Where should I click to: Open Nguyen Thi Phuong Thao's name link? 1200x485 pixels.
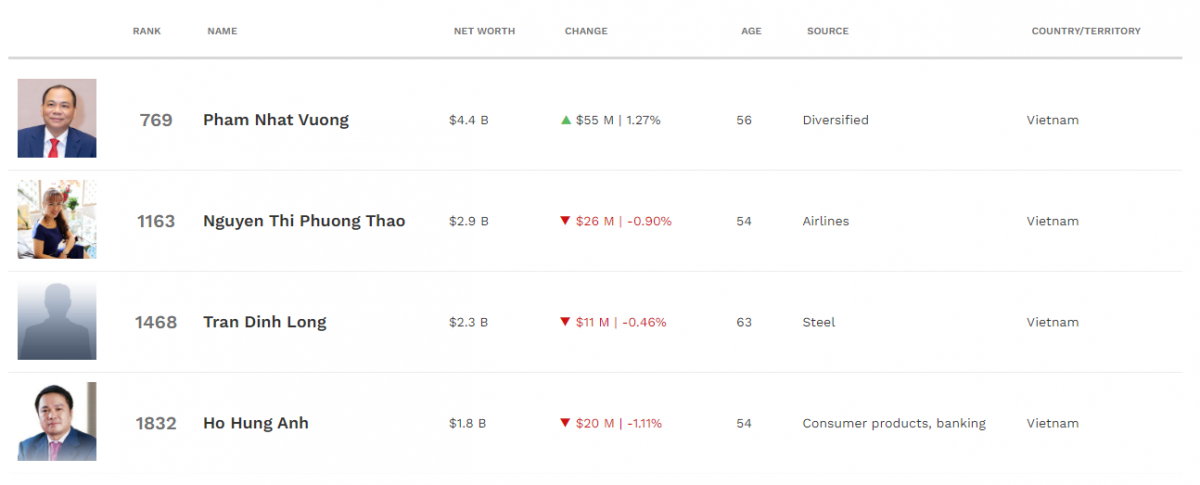pos(304,221)
